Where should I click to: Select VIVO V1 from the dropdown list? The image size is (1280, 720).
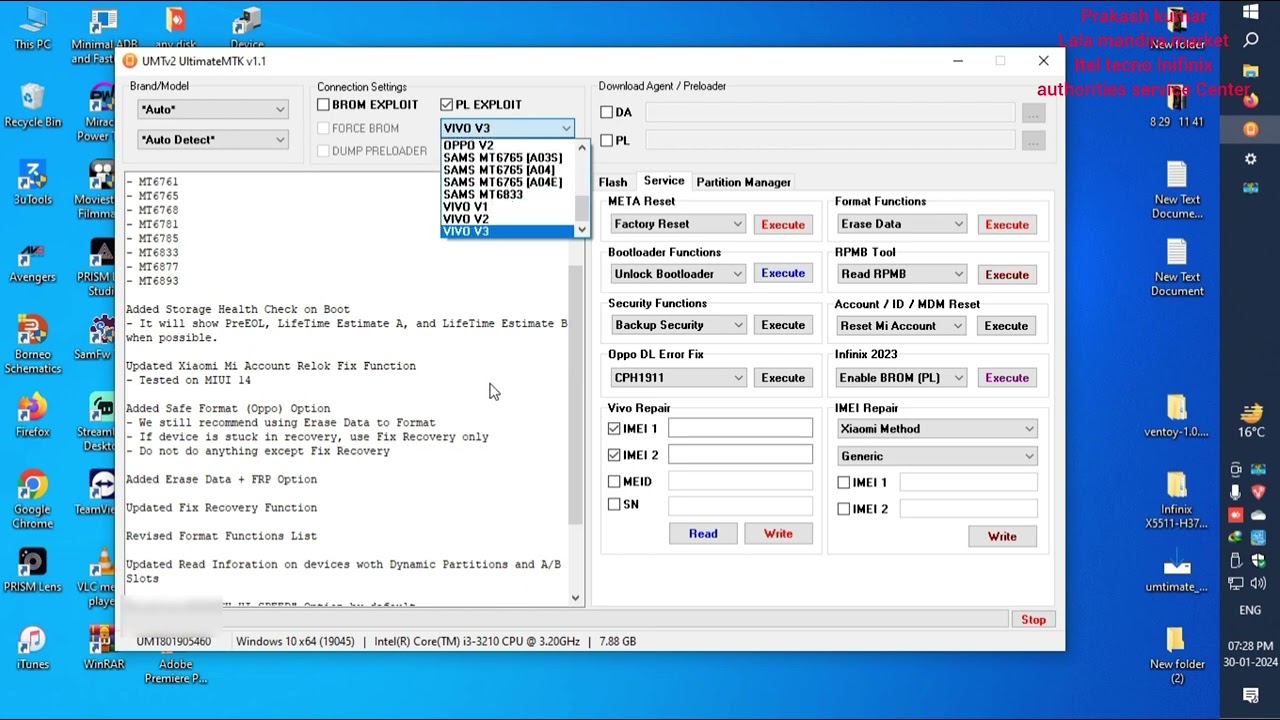[x=466, y=207]
